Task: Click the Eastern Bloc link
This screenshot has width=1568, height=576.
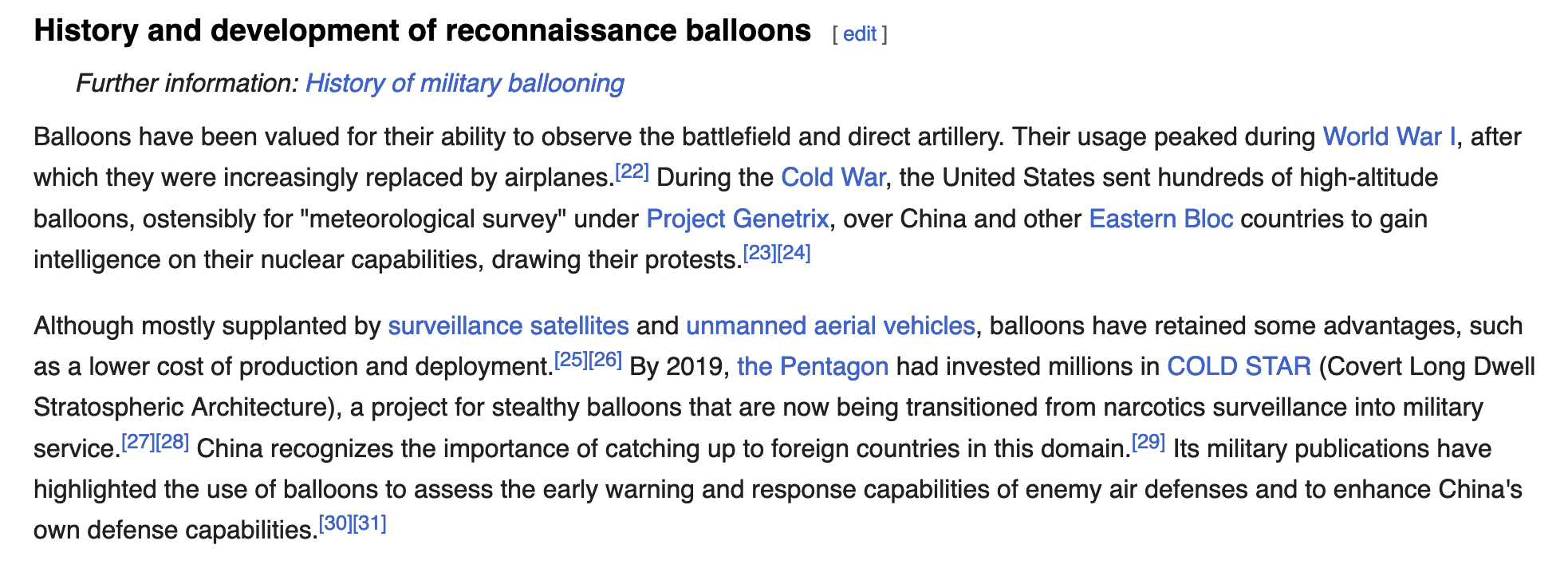Action: 1161,219
